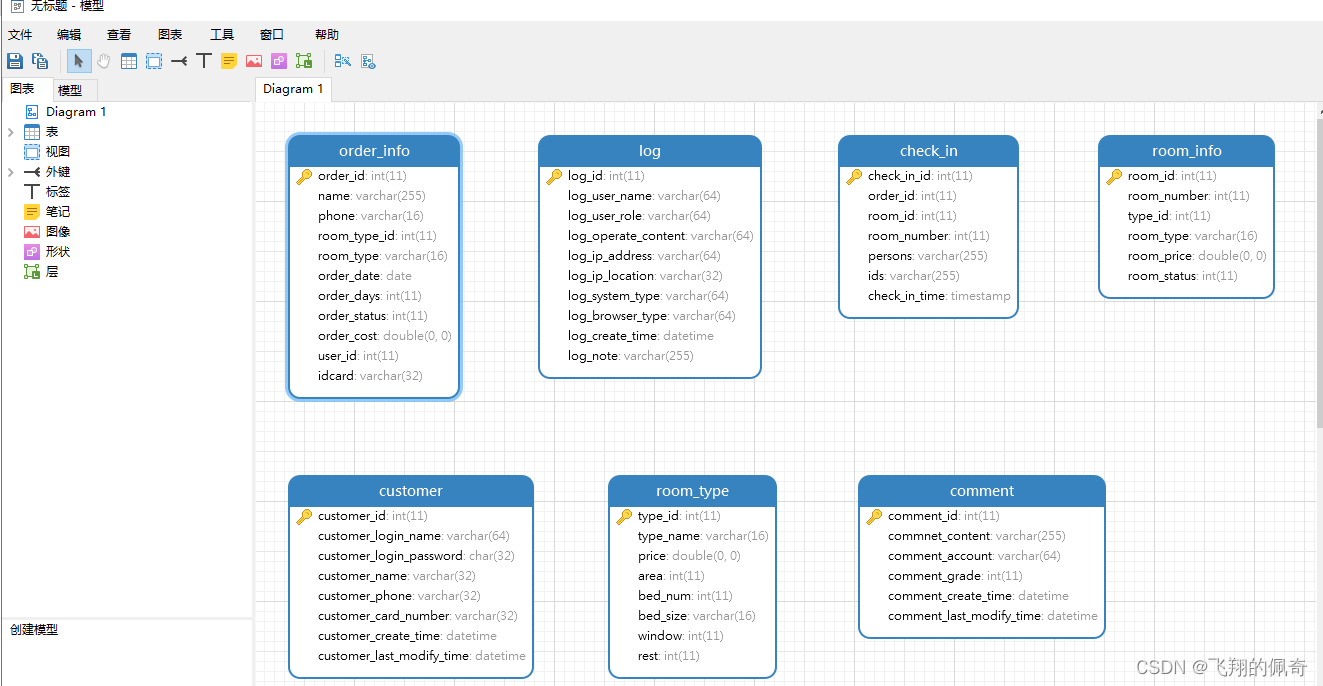Click the customer table header
The image size is (1323, 686).
(410, 491)
